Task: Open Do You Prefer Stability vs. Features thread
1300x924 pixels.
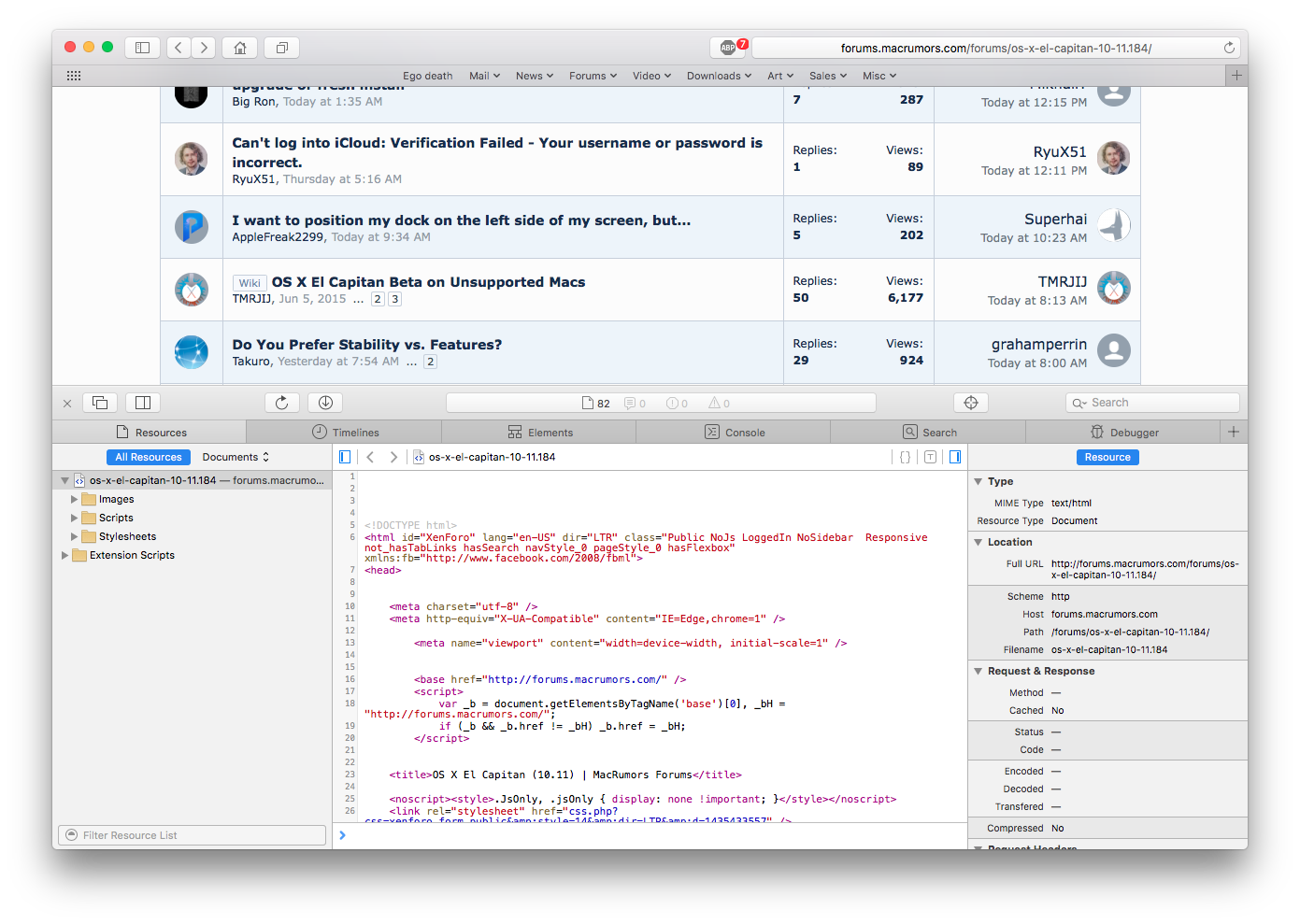Action: click(x=367, y=345)
